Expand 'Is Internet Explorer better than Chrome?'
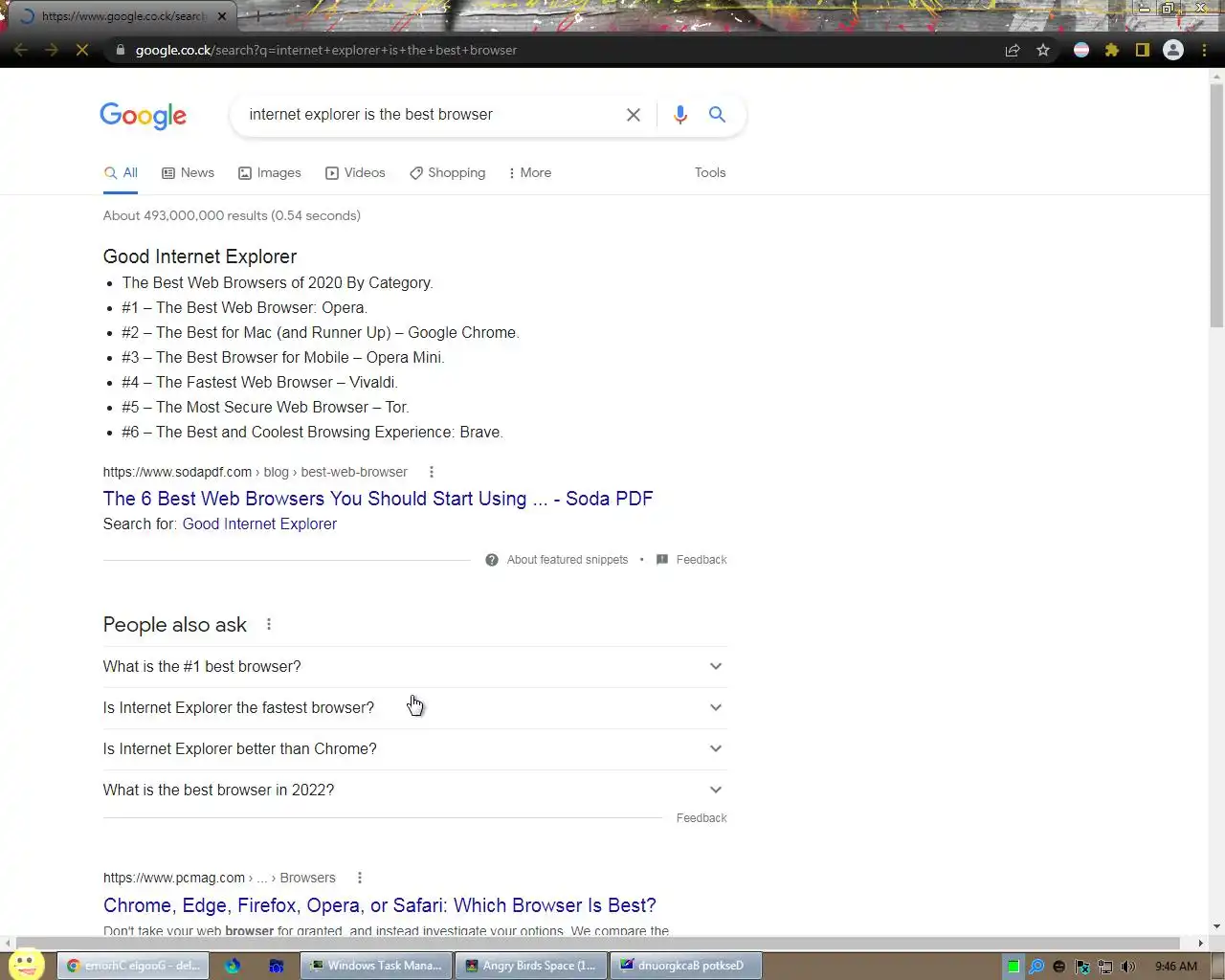1225x980 pixels. [414, 749]
